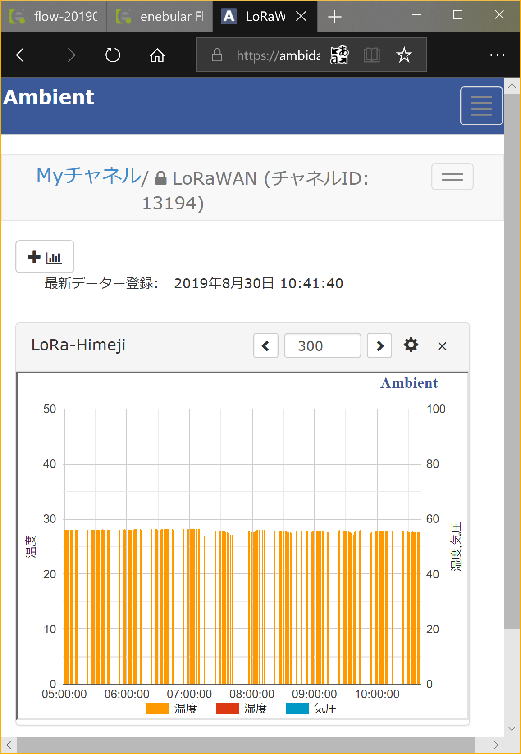The width and height of the screenshot is (521, 754).
Task: Add page to favorites star icon
Action: [x=404, y=55]
